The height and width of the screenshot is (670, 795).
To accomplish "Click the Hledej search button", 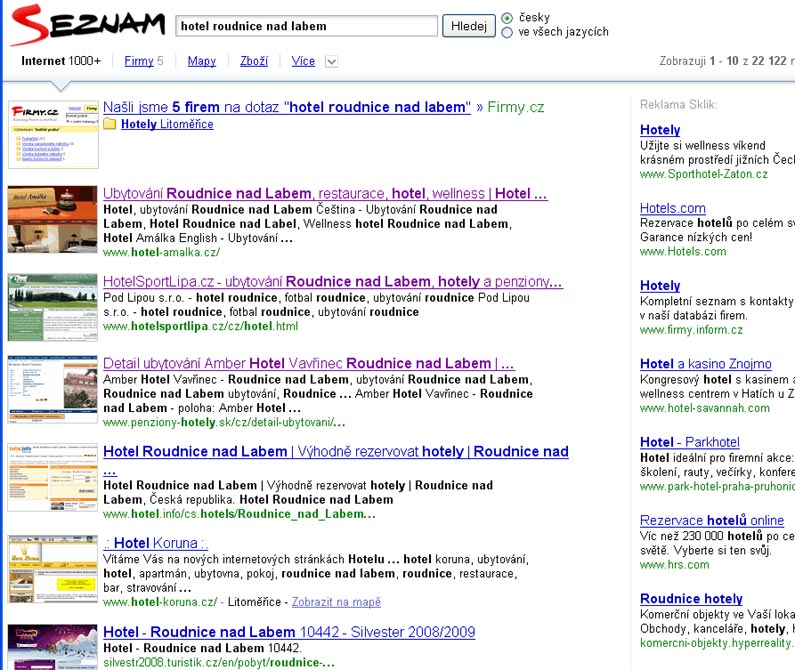I will 468,26.
